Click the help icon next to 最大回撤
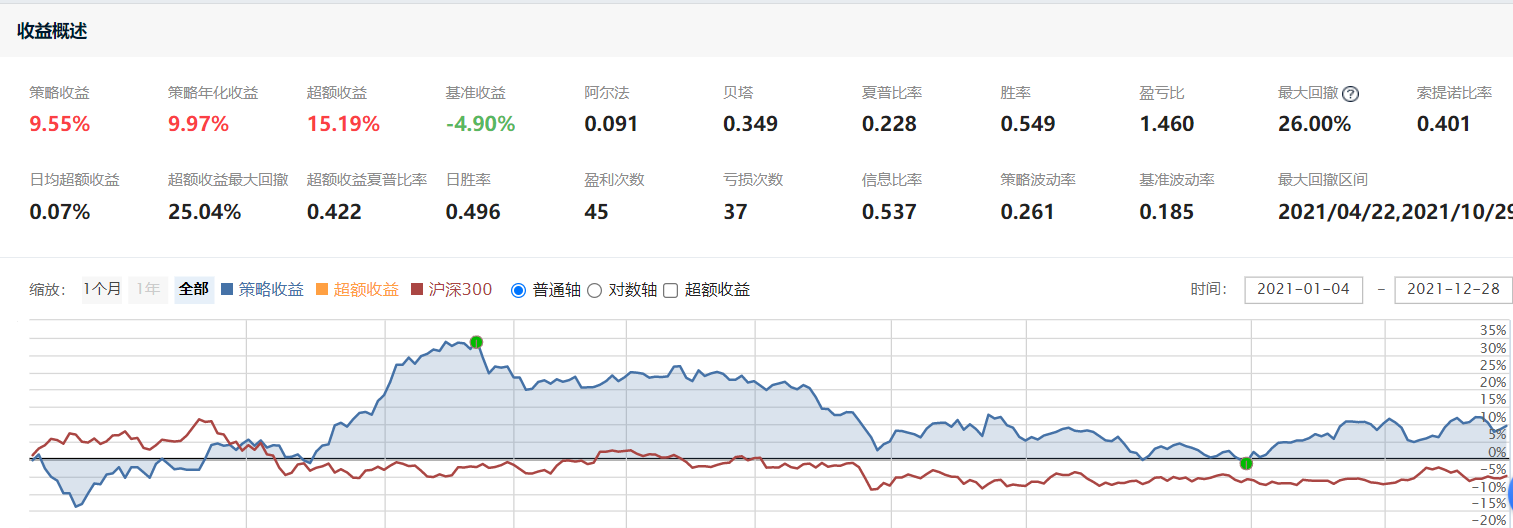 click(x=1350, y=94)
